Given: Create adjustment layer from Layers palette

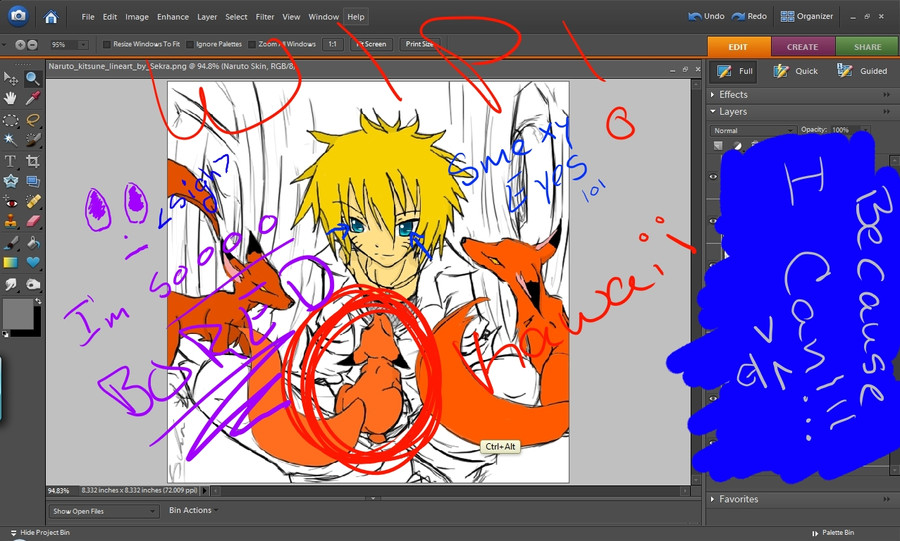Looking at the screenshot, I should pos(737,146).
